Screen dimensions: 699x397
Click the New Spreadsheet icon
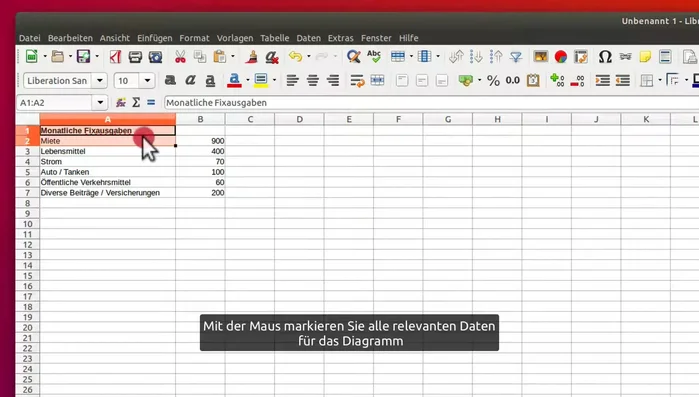pyautogui.click(x=32, y=57)
